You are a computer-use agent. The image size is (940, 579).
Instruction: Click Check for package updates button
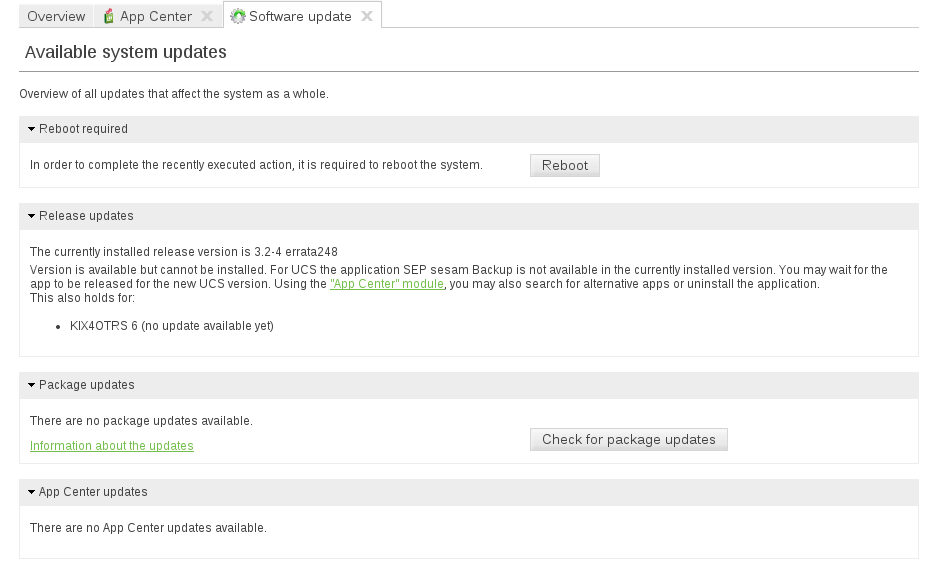tap(628, 439)
